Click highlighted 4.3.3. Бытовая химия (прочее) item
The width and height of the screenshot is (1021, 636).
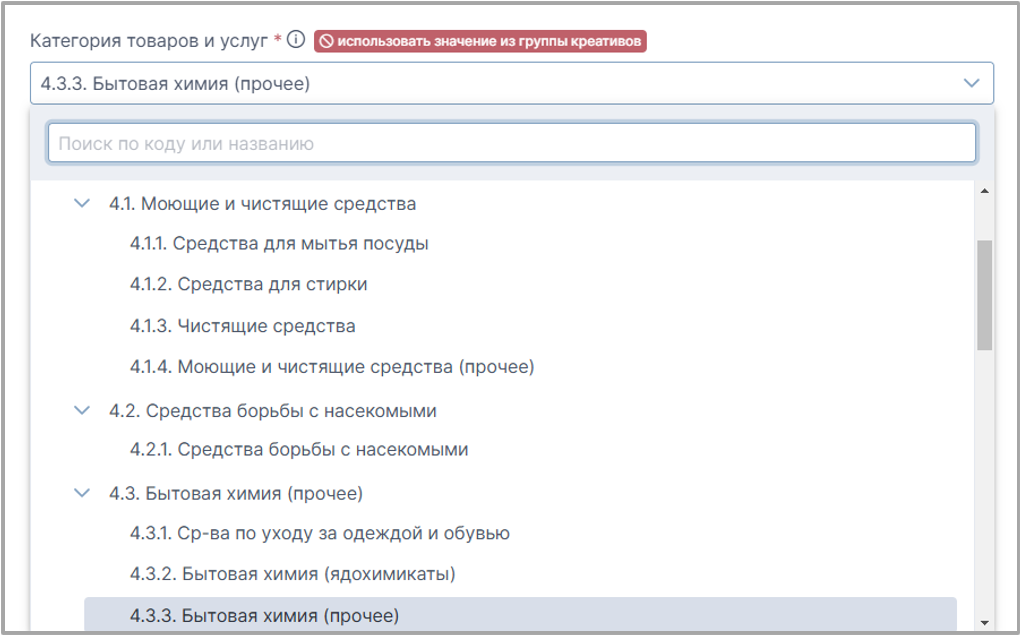coord(264,616)
